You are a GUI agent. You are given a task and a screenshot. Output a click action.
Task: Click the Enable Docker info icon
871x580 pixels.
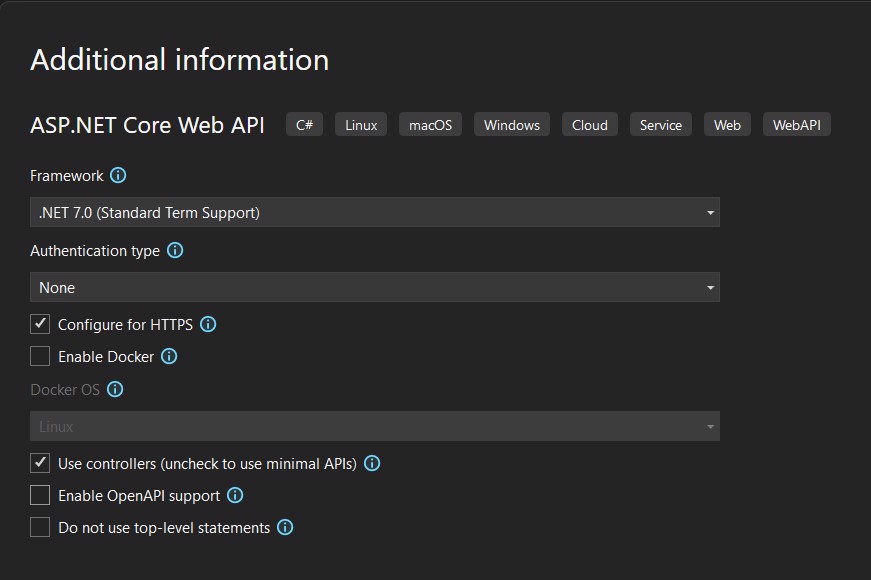point(169,357)
